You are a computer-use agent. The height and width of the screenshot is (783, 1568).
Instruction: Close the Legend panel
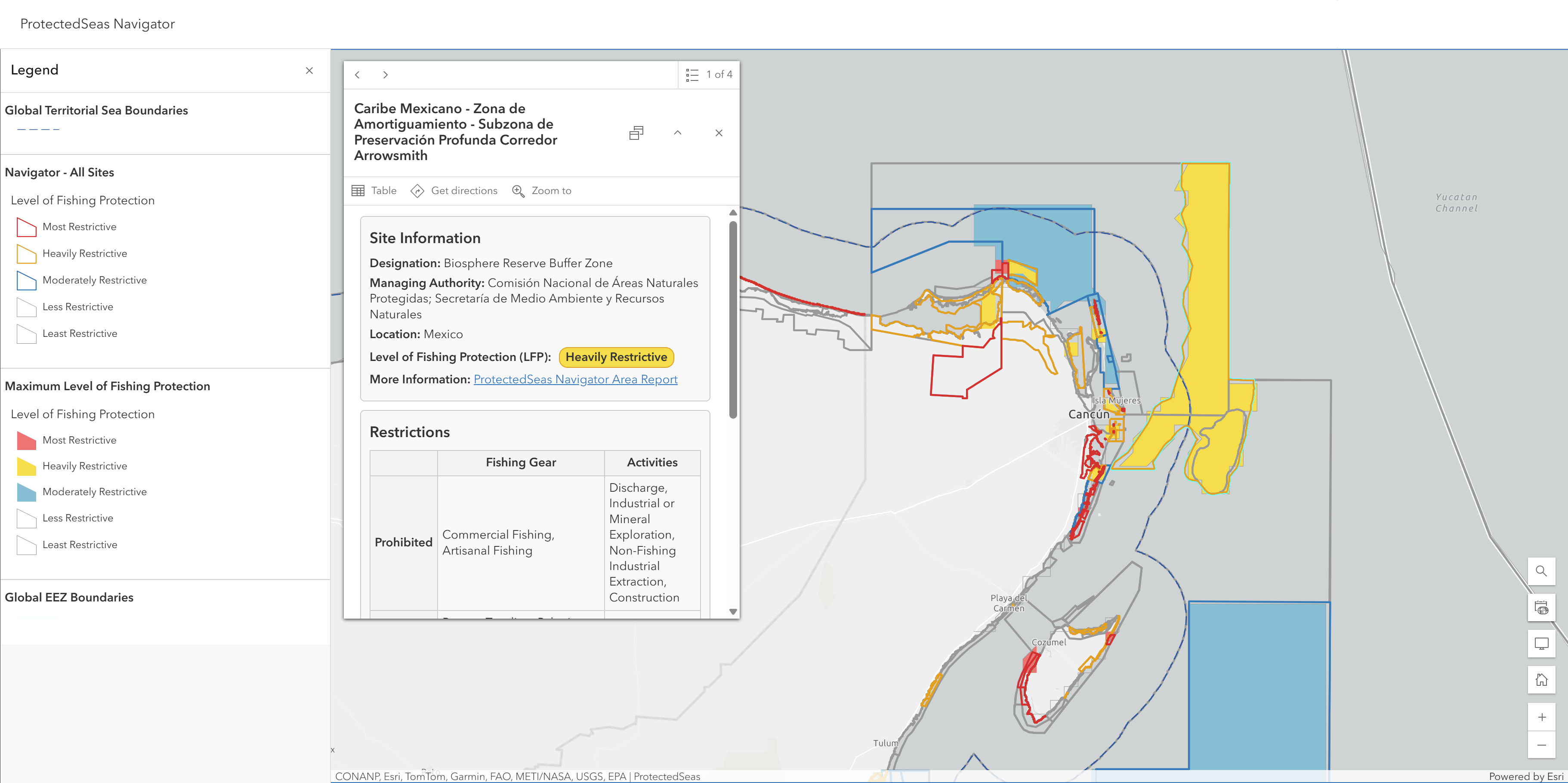click(309, 71)
